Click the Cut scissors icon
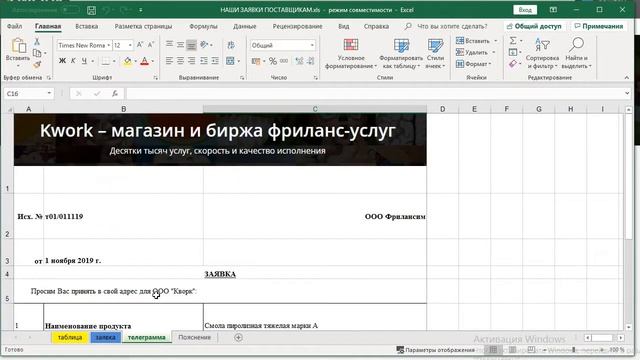The width and height of the screenshot is (640, 360). point(37,42)
